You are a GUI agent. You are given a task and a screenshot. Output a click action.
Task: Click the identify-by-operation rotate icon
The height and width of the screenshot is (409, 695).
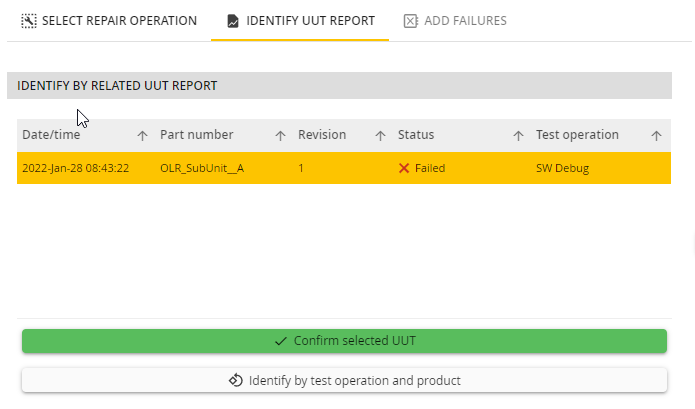236,381
